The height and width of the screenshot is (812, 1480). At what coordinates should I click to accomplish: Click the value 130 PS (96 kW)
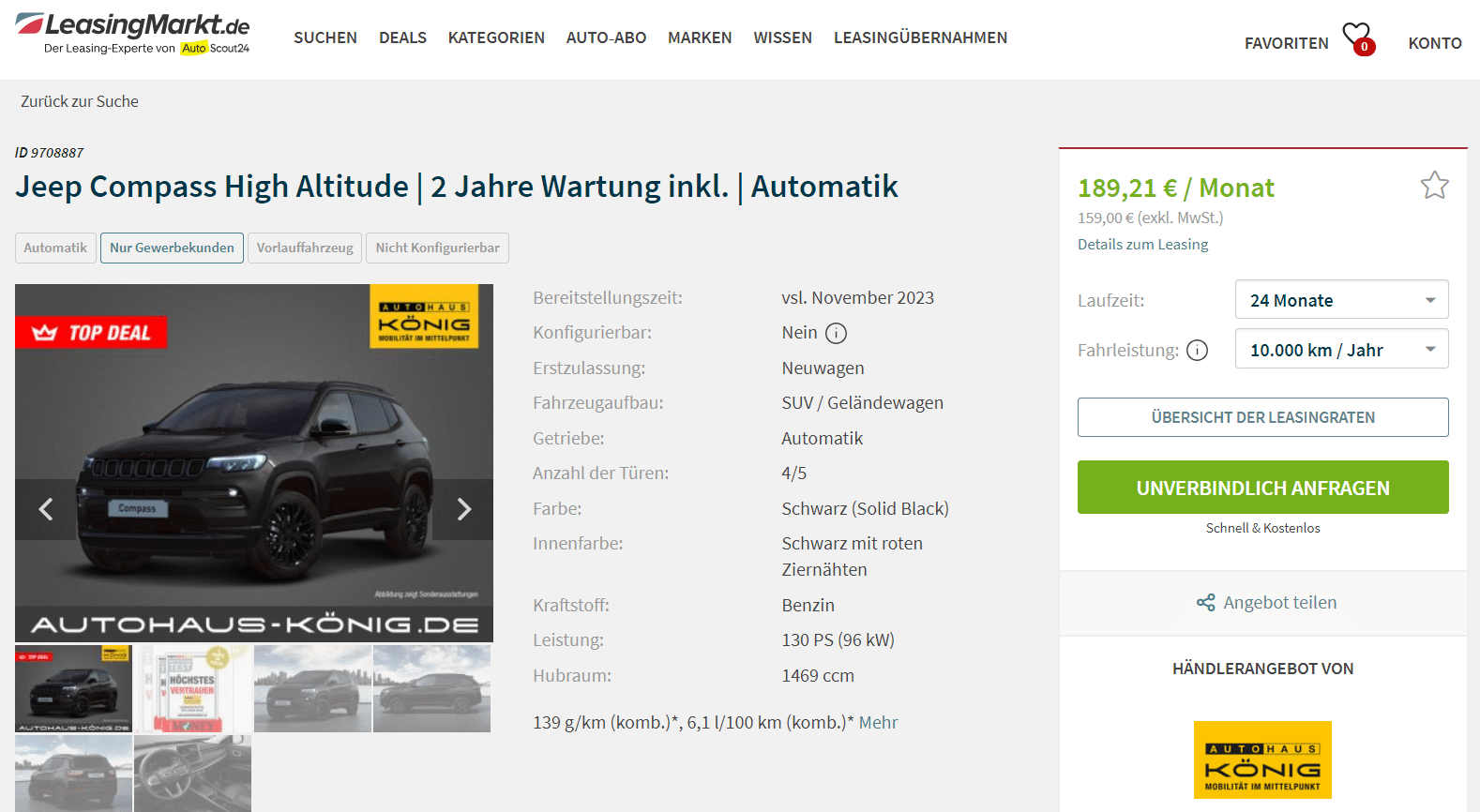[x=838, y=640]
